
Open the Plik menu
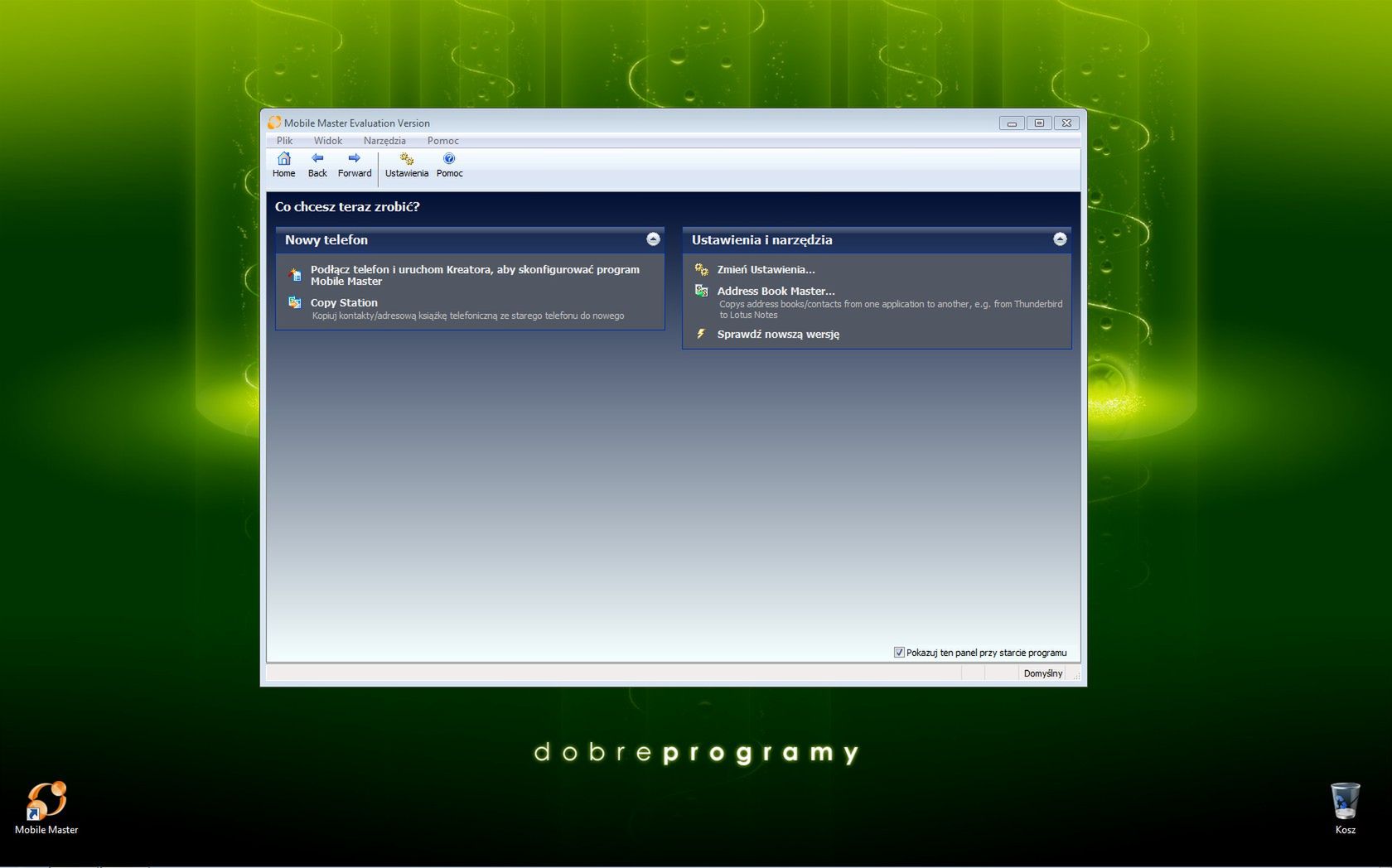284,141
